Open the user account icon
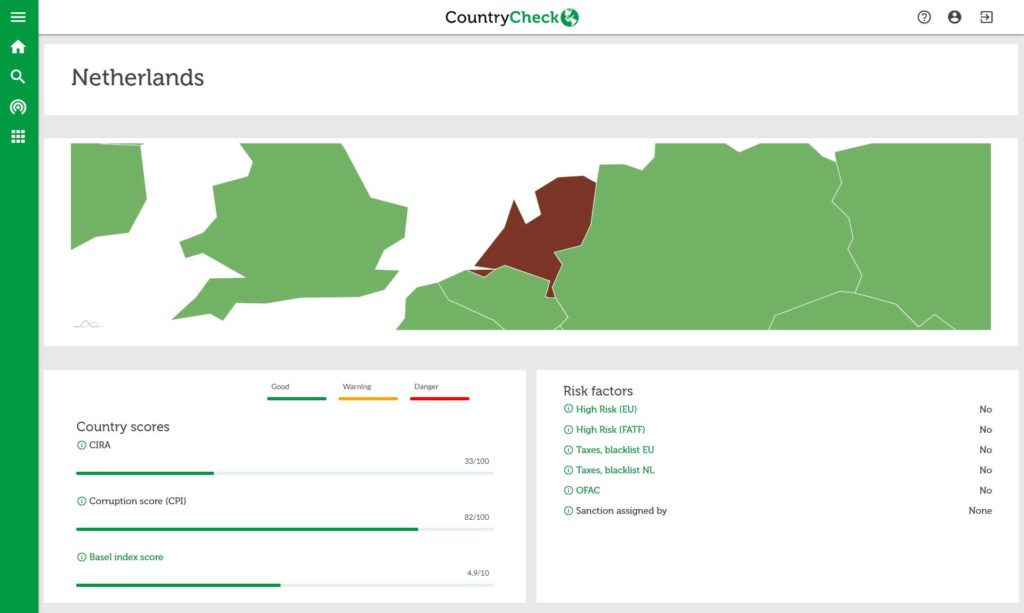The height and width of the screenshot is (613, 1024). coord(955,17)
